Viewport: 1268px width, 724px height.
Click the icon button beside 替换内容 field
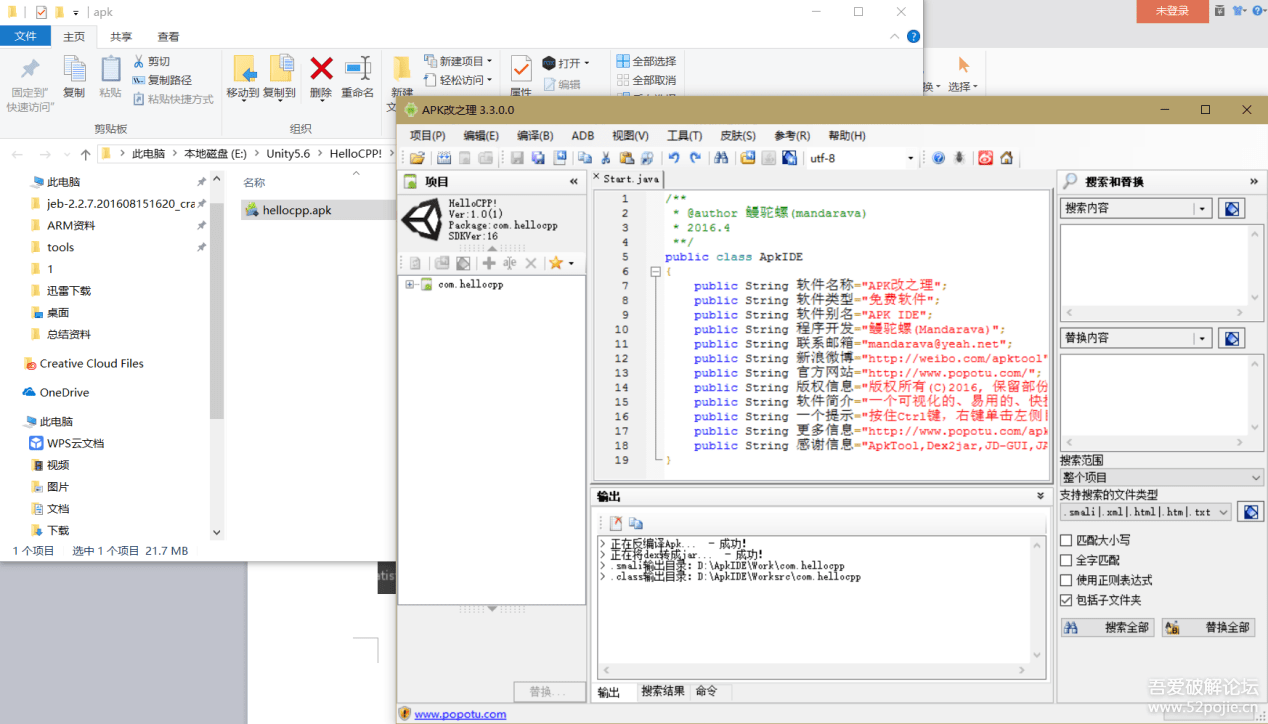click(x=1232, y=338)
